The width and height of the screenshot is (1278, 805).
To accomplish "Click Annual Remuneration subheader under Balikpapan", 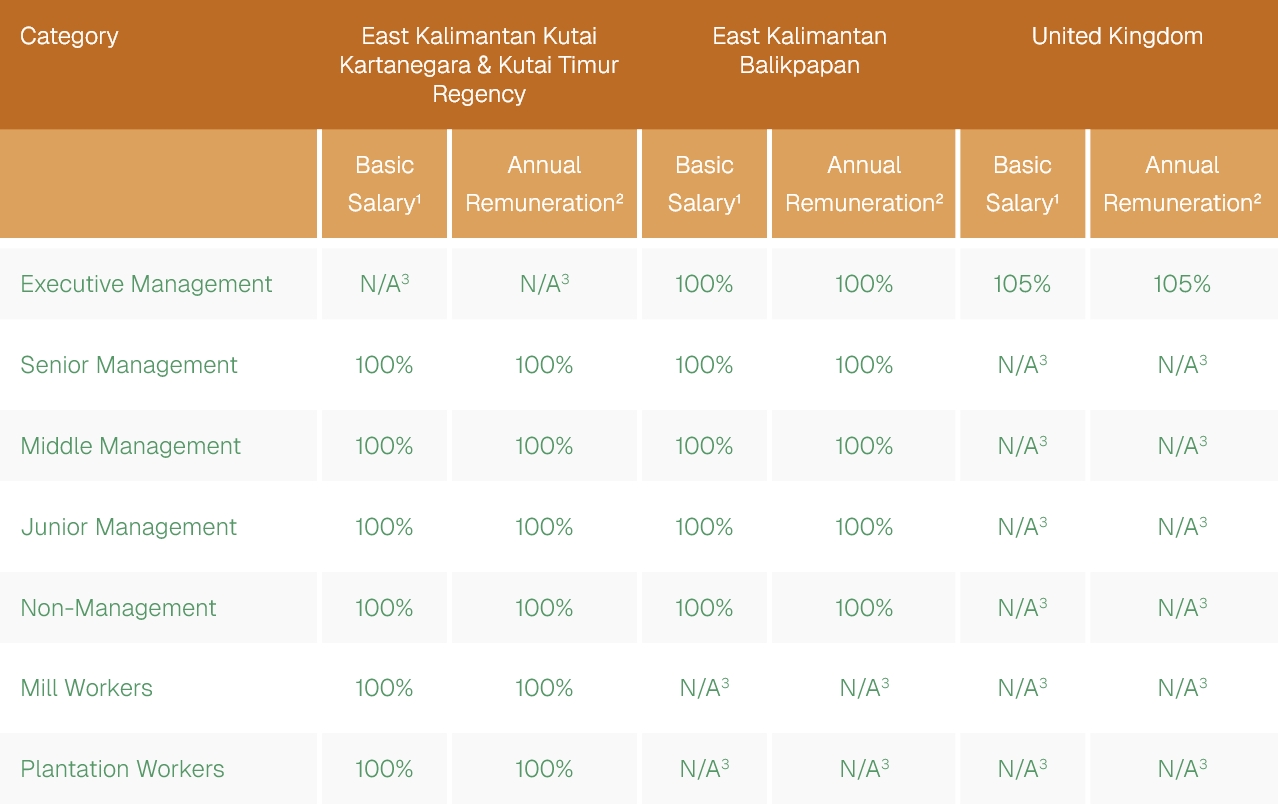I will tap(864, 184).
